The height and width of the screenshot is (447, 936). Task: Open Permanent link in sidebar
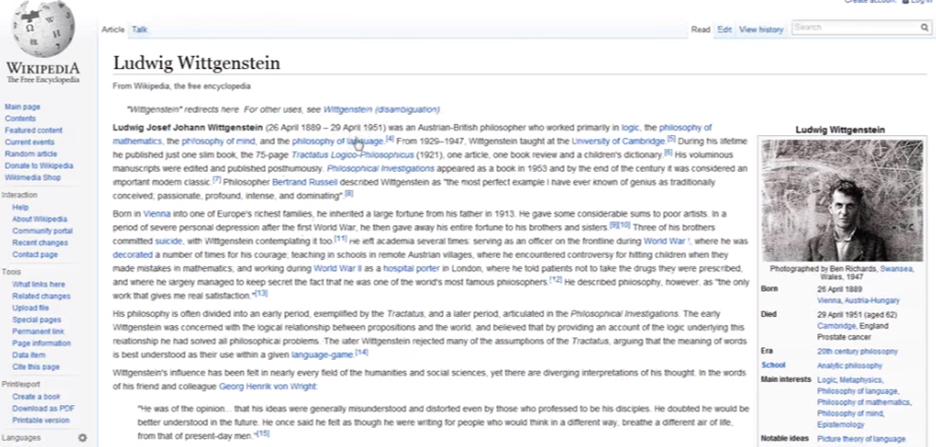pyautogui.click(x=36, y=332)
